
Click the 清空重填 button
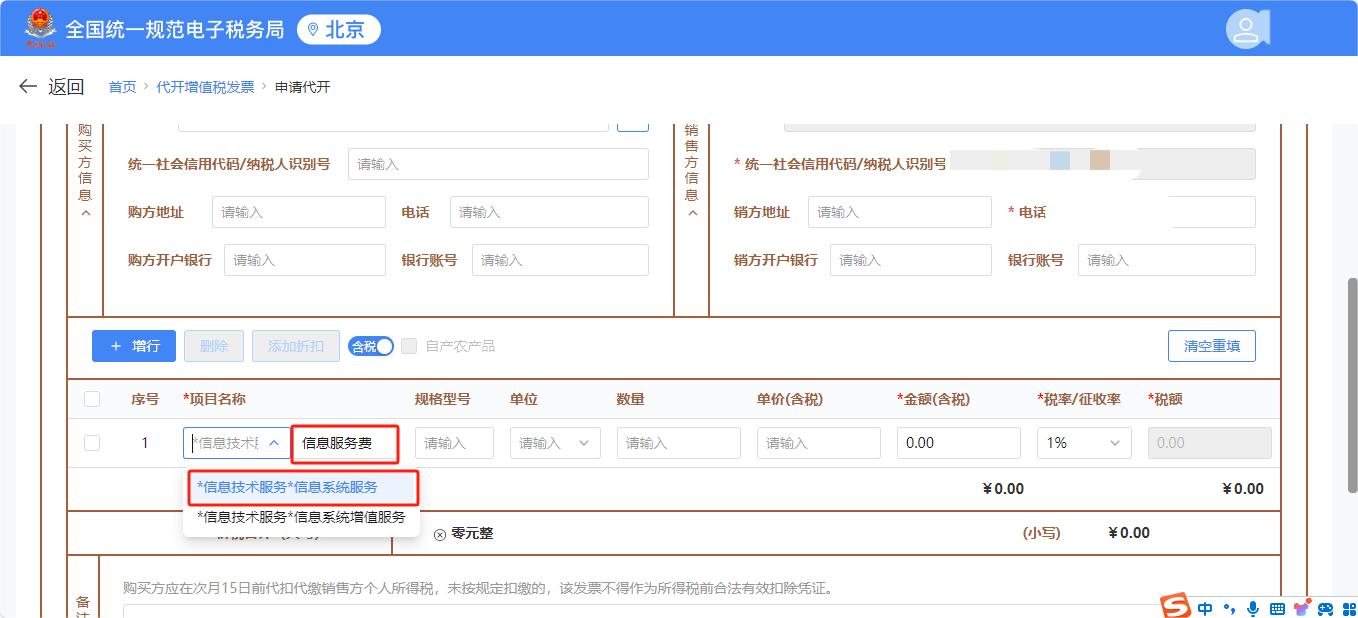pos(1211,346)
